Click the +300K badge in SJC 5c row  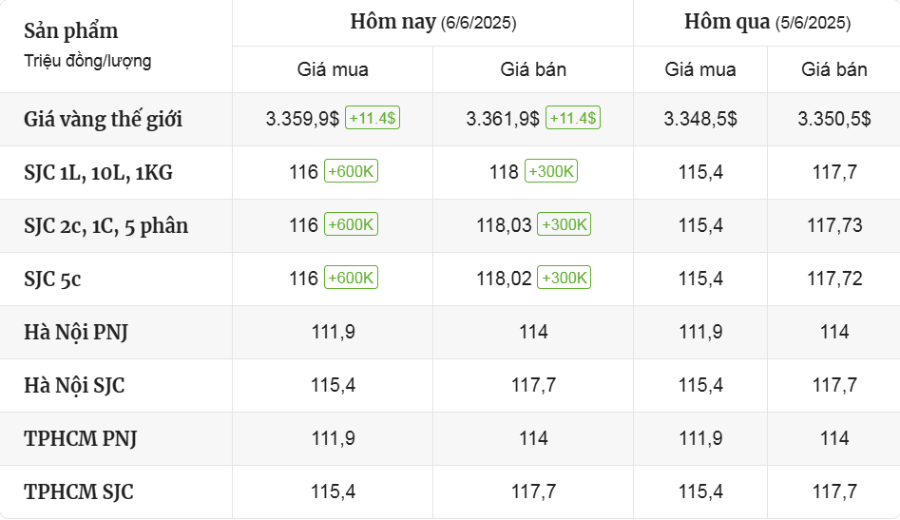[564, 278]
